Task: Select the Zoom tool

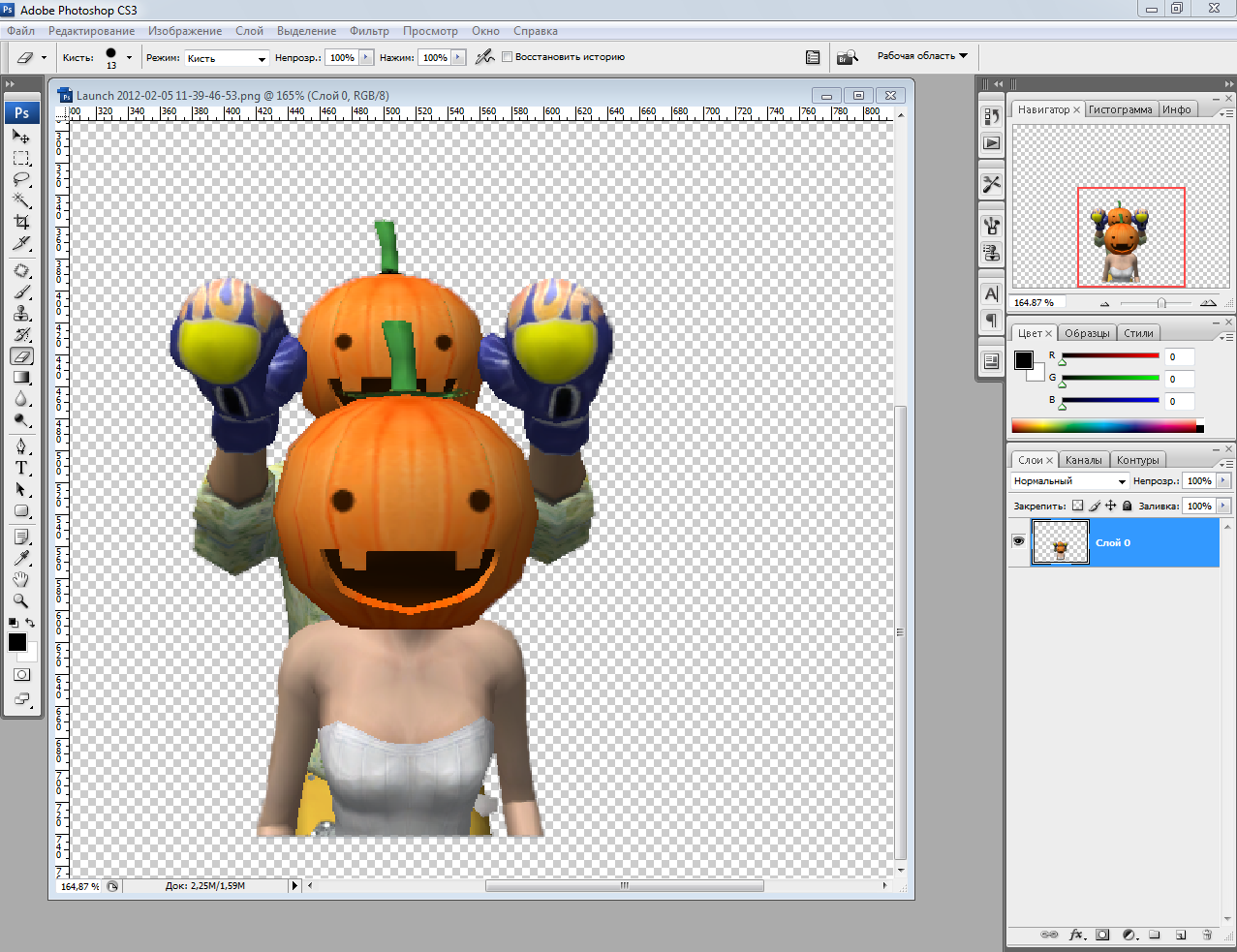Action: click(21, 600)
